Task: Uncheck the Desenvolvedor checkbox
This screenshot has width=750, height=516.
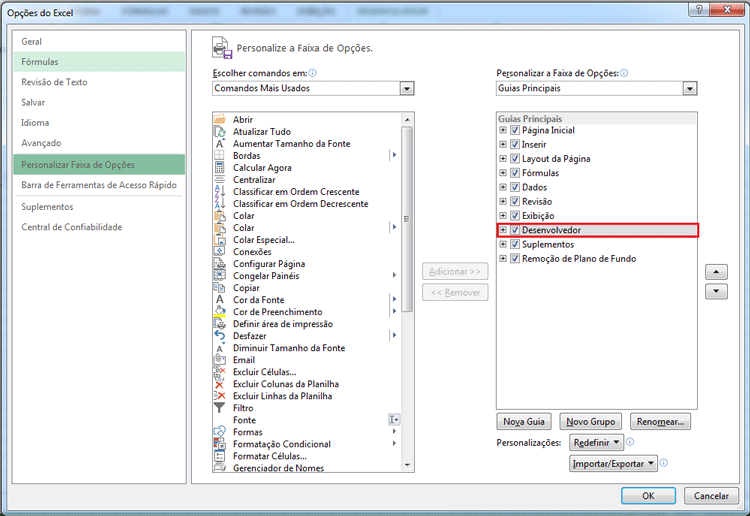Action: [515, 231]
